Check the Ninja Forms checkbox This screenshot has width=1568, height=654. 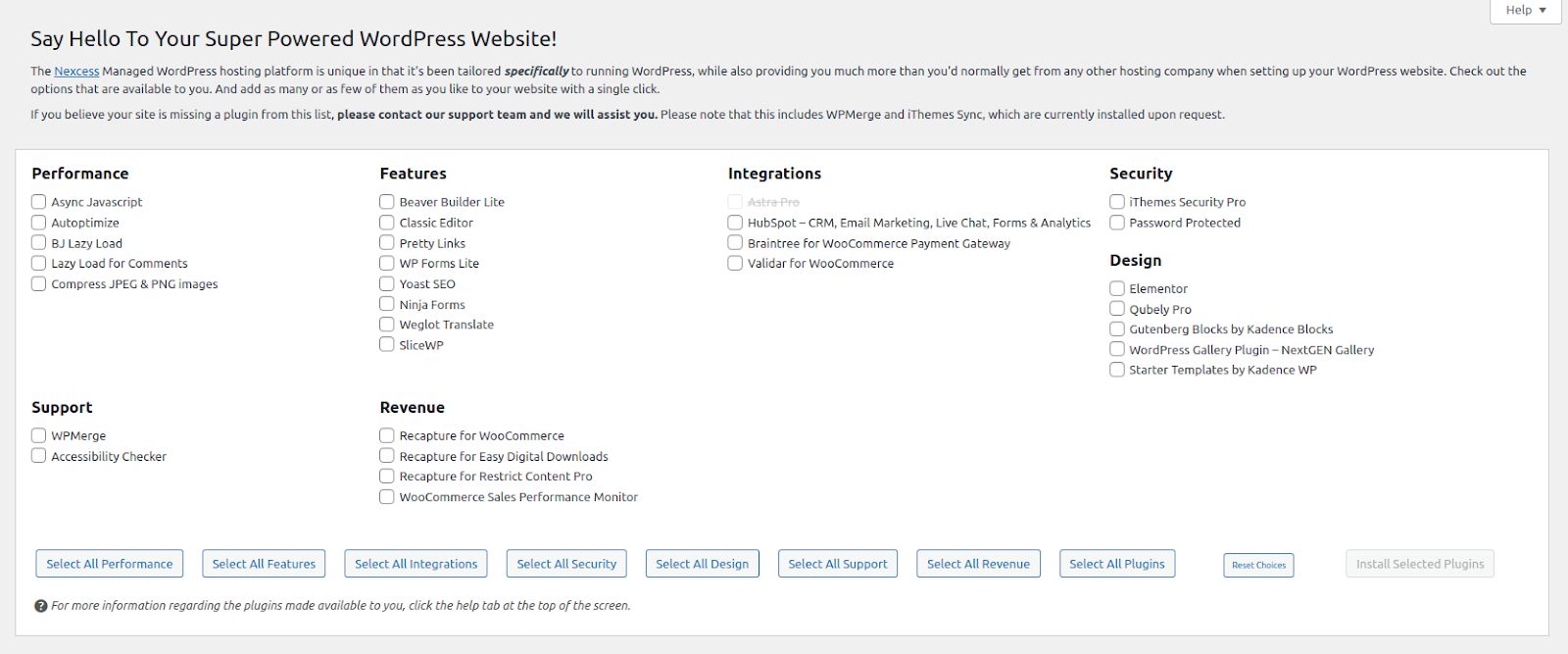pos(387,304)
